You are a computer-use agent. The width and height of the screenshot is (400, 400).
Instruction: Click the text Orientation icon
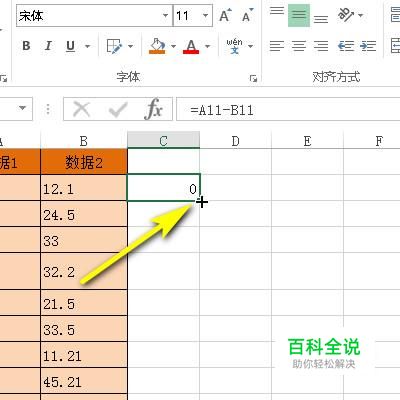point(345,15)
